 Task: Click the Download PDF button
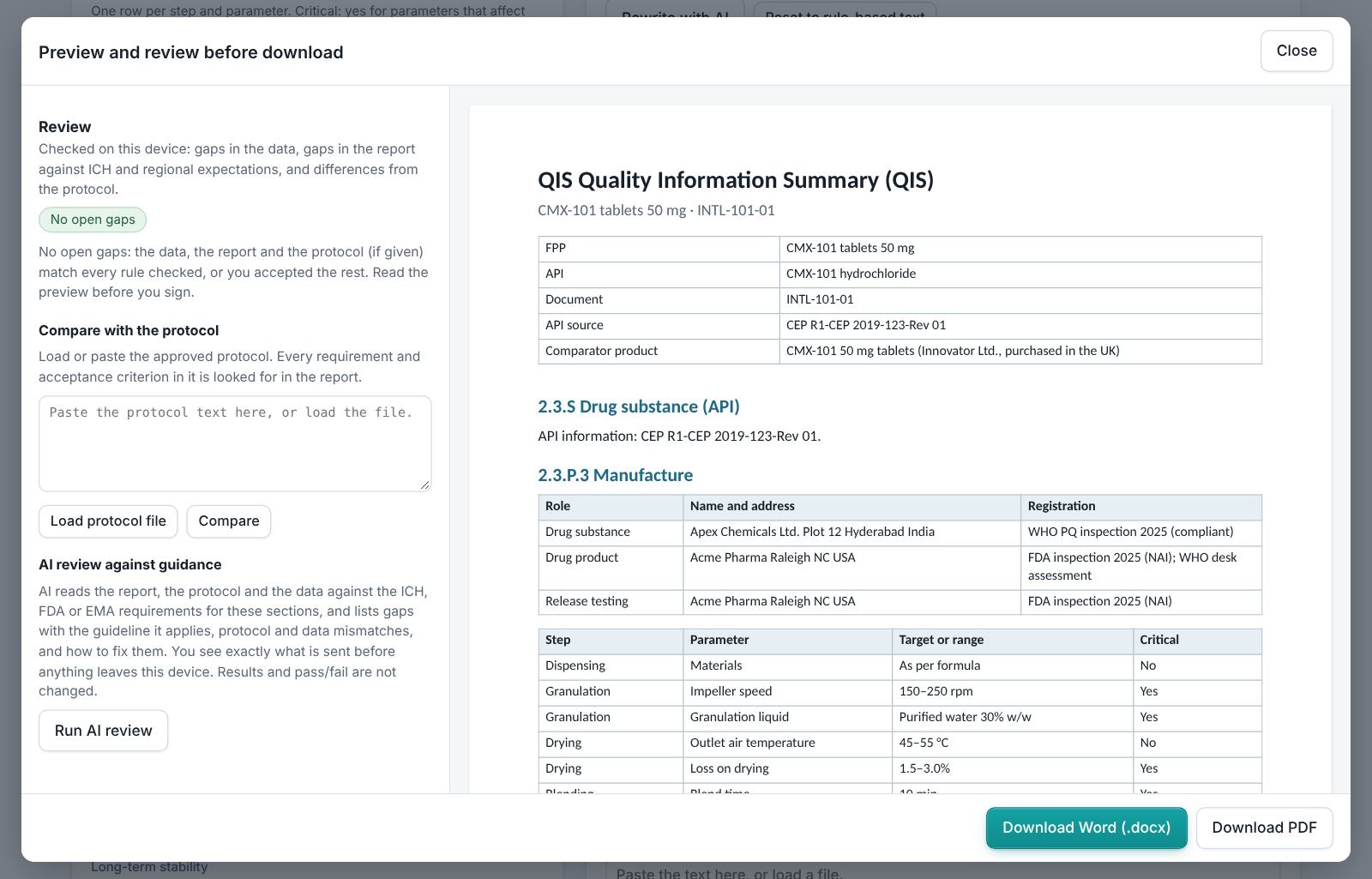(x=1264, y=828)
